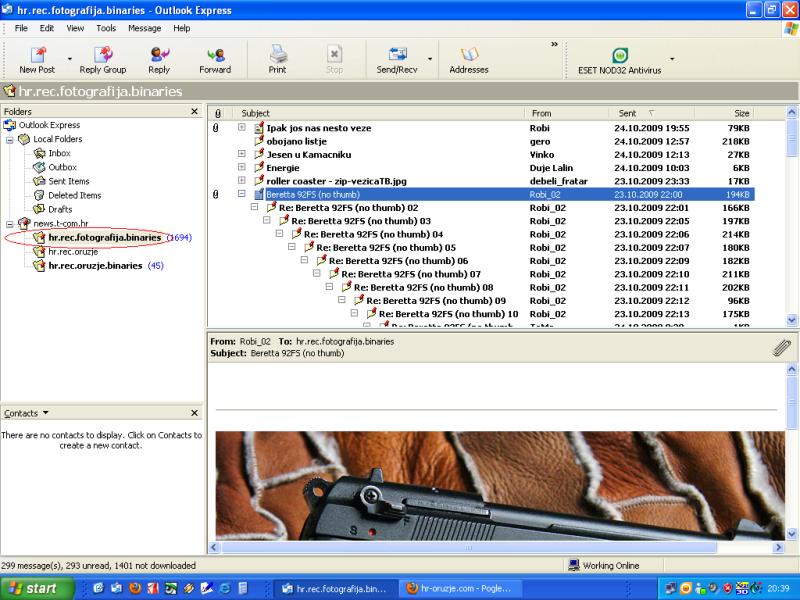Open the Drafts folder

(x=60, y=209)
